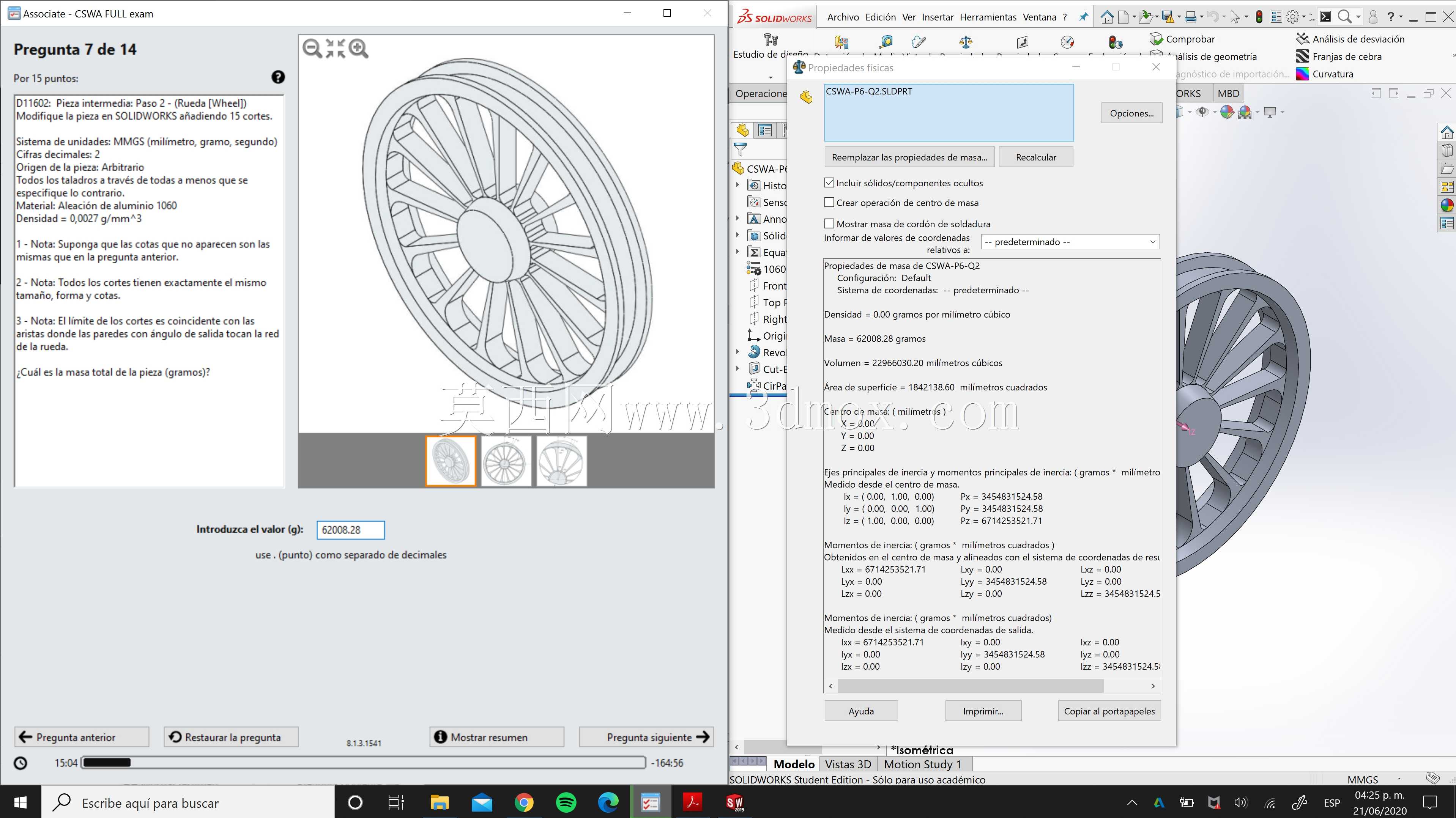Open the Opciones... button
The height and width of the screenshot is (818, 1456).
1131,113
